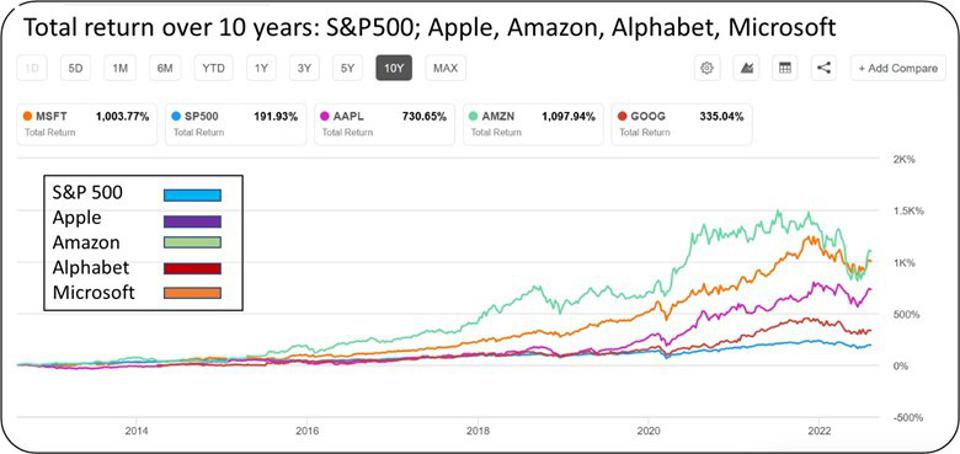Click the share chart icon

coord(824,68)
